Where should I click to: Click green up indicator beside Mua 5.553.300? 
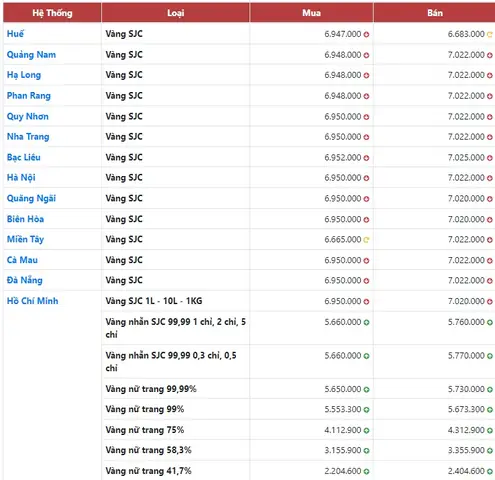(366, 410)
